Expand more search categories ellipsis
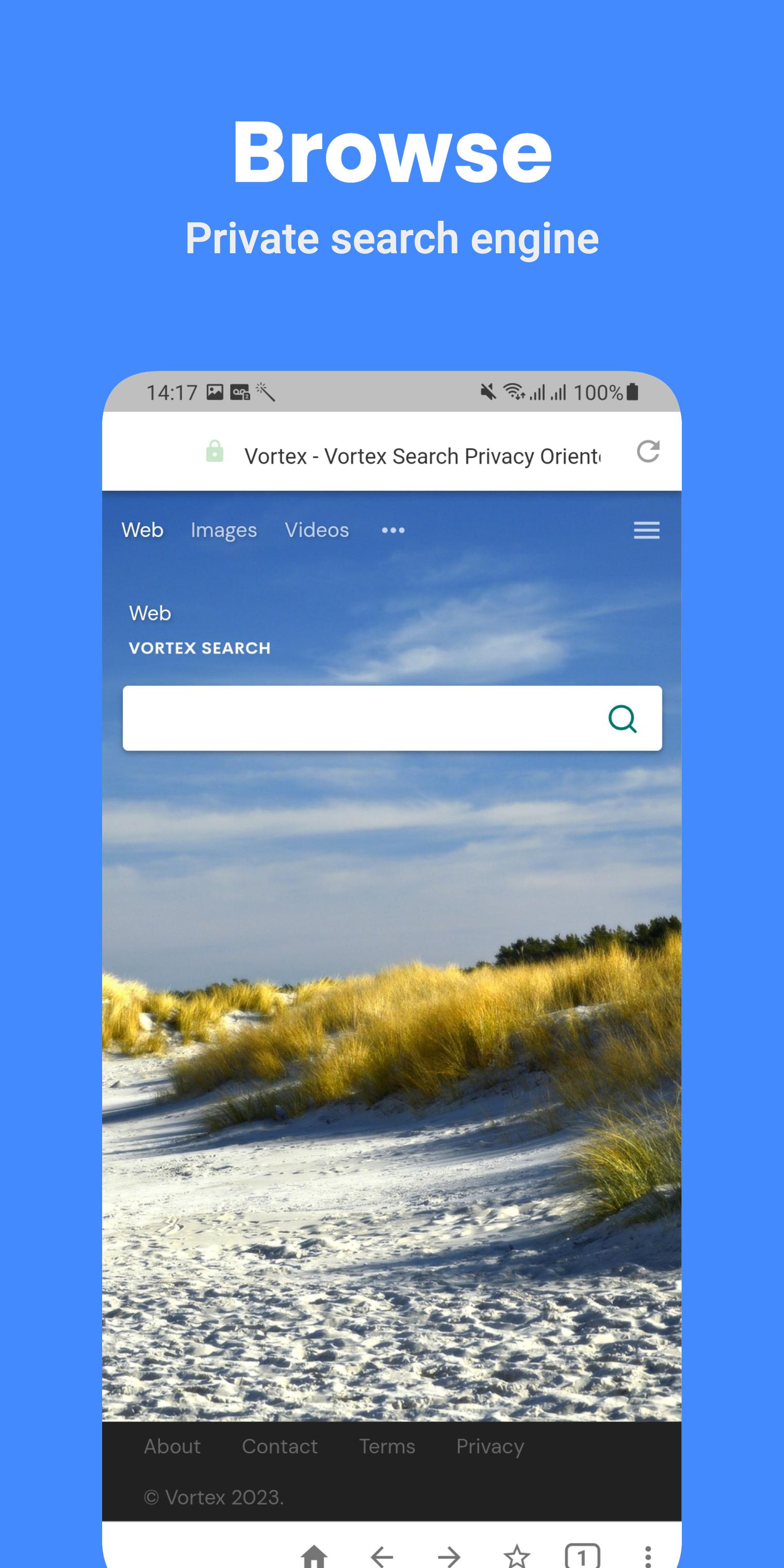The image size is (784, 1568). point(393,530)
